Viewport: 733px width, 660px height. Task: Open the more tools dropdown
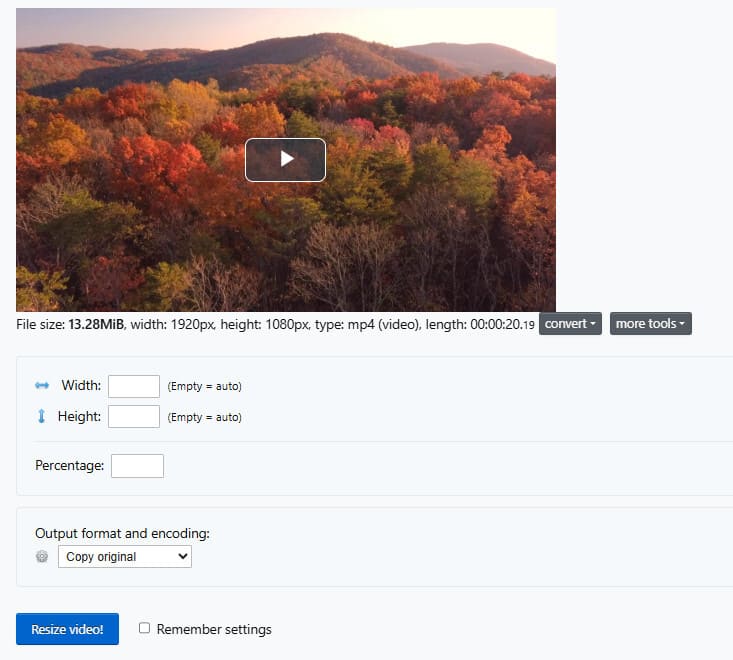650,323
